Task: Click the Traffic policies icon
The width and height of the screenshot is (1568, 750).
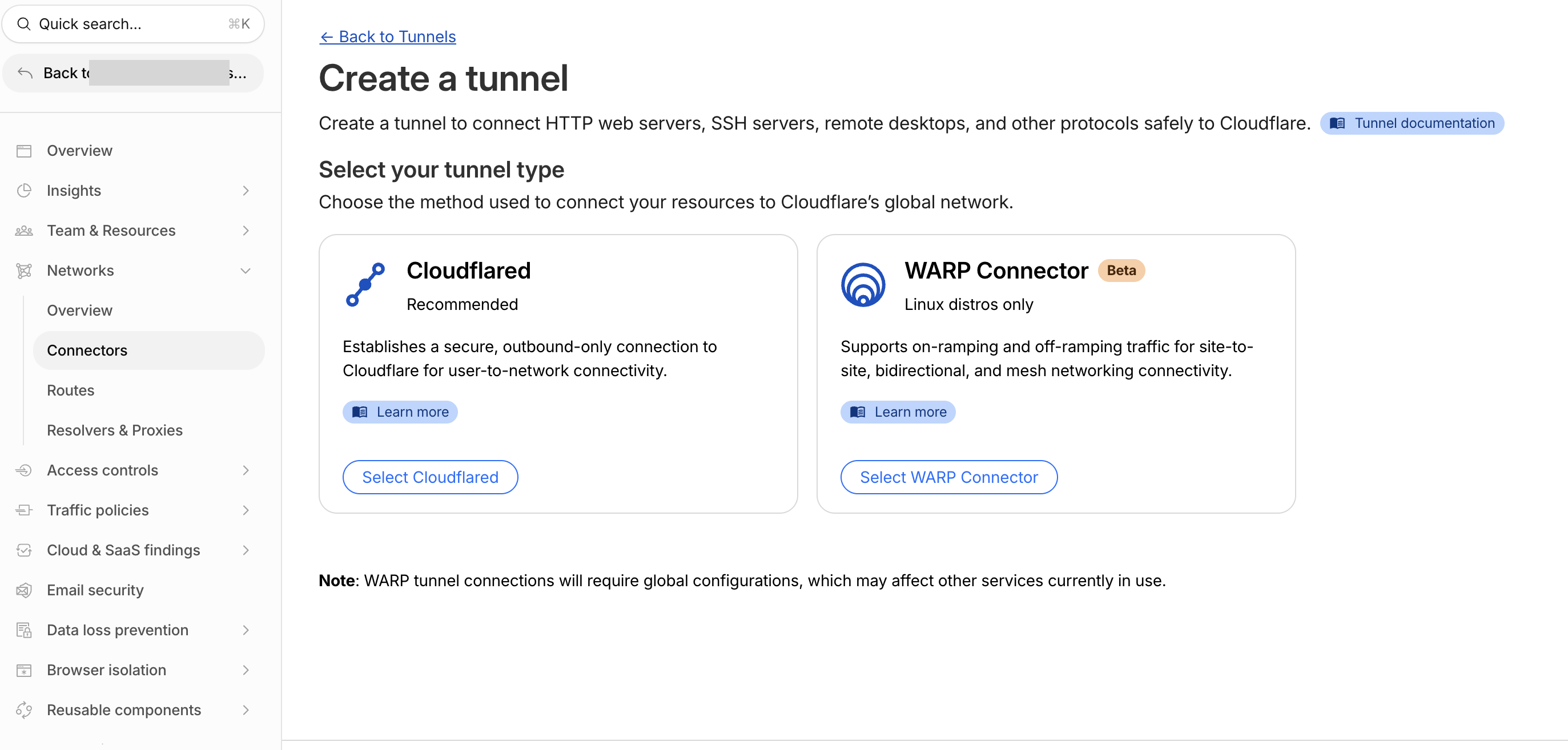Action: (24, 510)
